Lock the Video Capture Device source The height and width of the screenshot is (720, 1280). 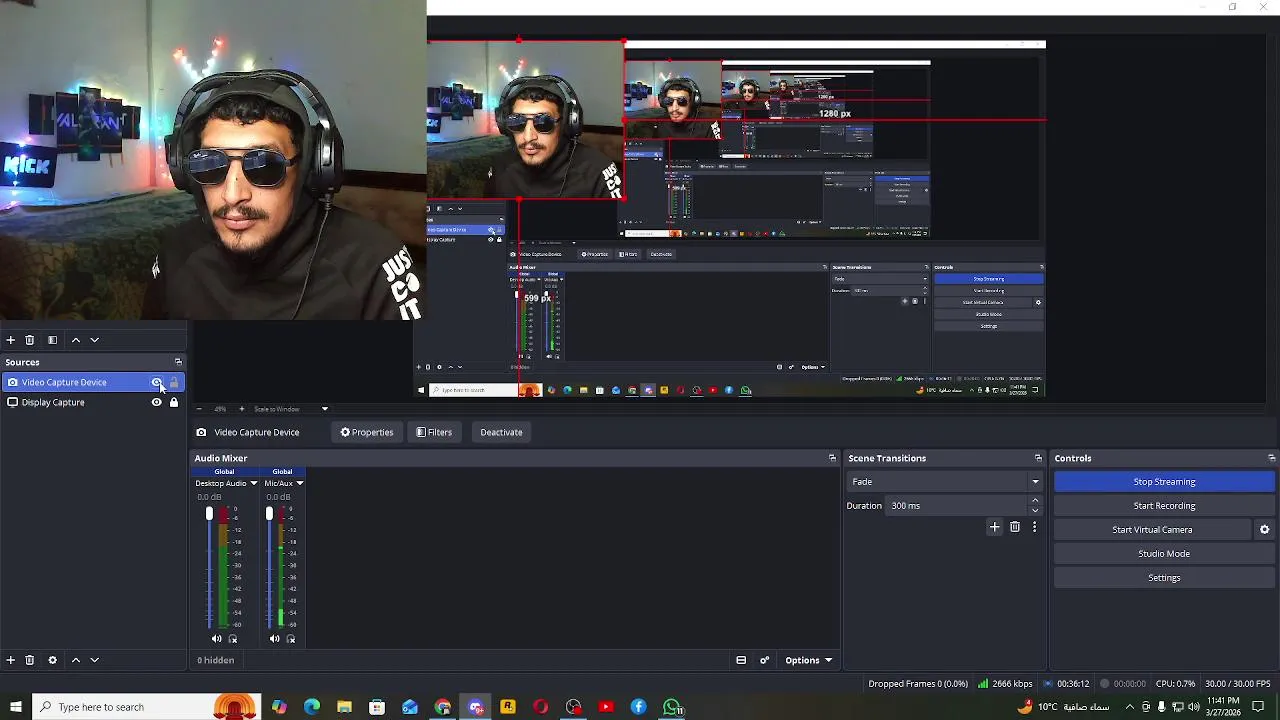174,382
